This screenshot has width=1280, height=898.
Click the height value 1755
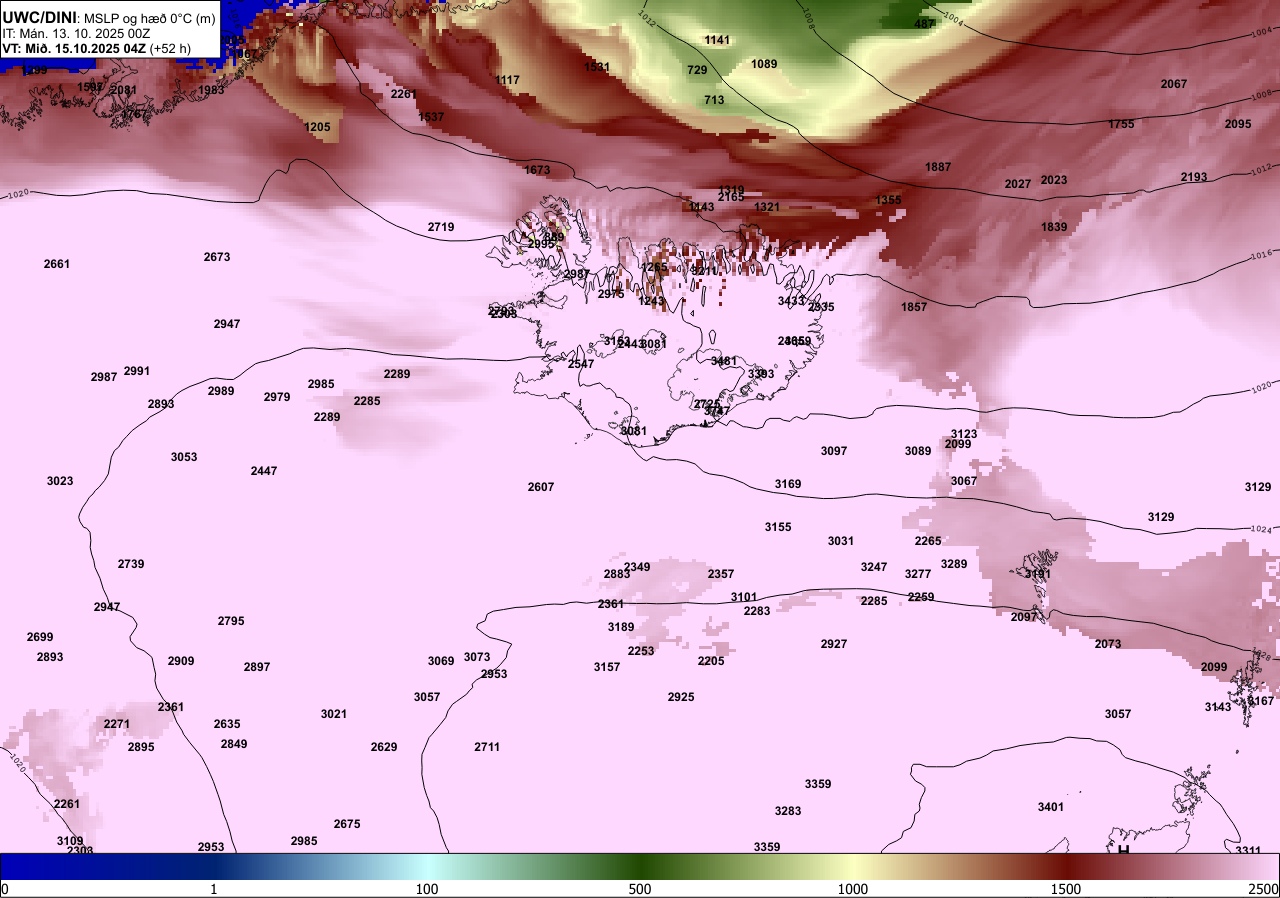(1121, 124)
